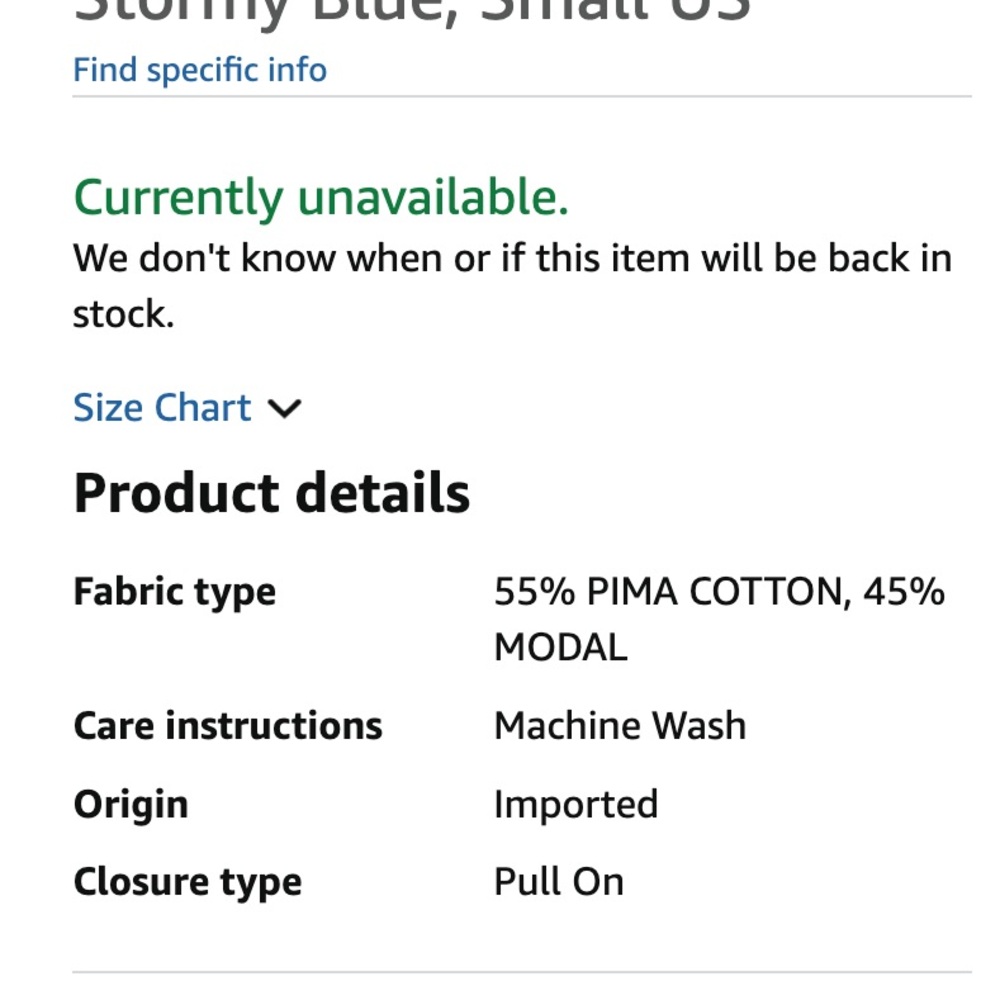Expand the Size Chart chevron arrow

pyautogui.click(x=285, y=408)
